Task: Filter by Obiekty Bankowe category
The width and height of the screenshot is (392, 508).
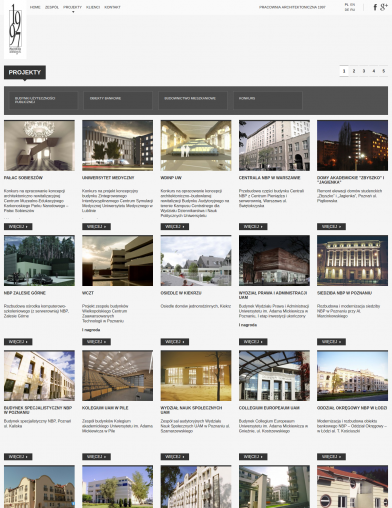Action: pyautogui.click(x=118, y=100)
